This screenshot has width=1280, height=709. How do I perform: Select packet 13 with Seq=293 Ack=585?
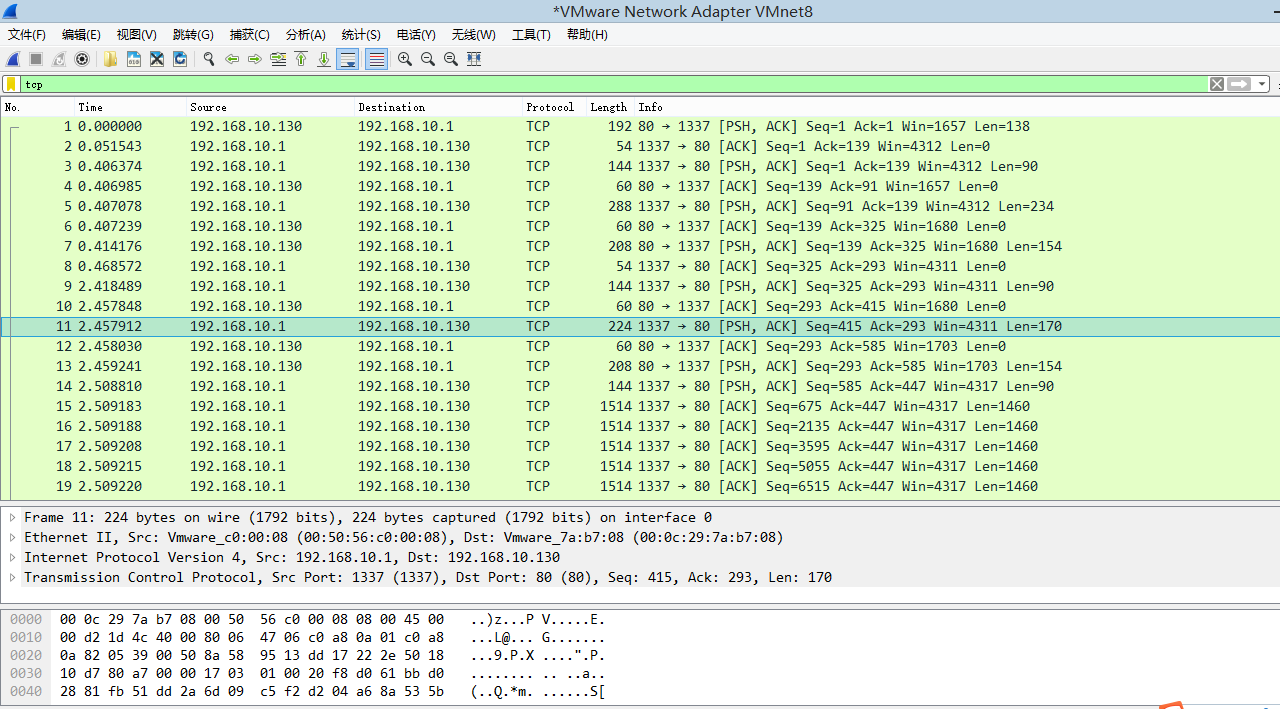point(640,366)
